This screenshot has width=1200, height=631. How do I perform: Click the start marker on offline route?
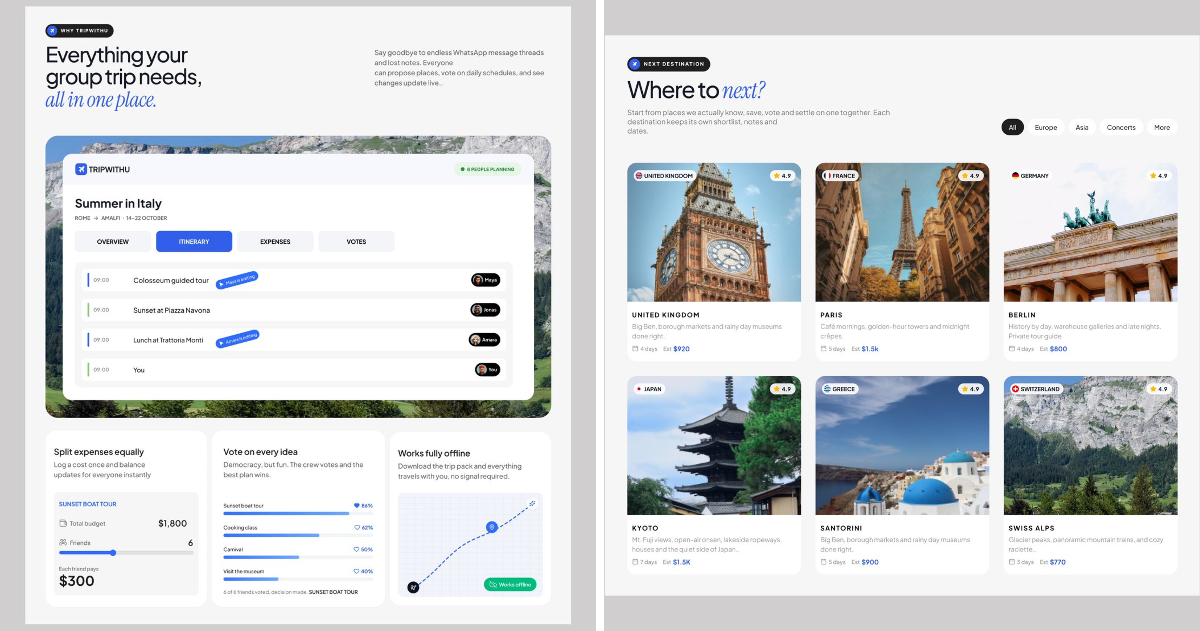click(413, 587)
